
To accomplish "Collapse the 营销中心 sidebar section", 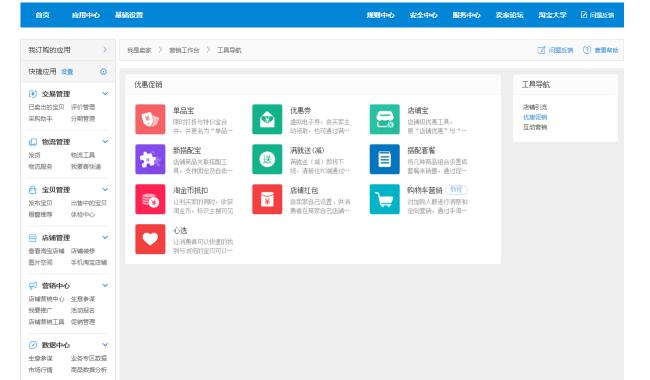I will [x=105, y=285].
